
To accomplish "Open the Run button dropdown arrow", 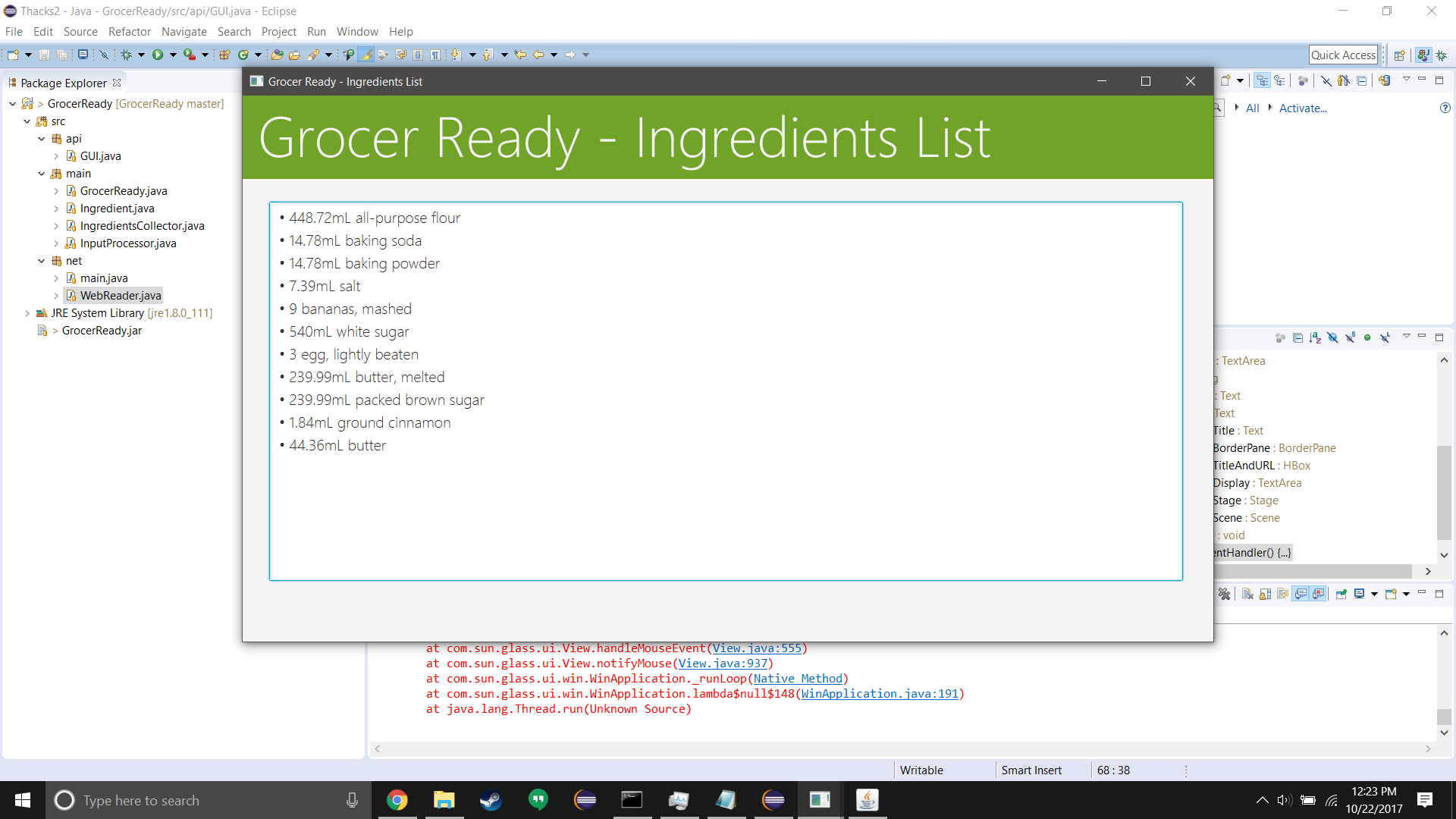I will click(x=173, y=55).
